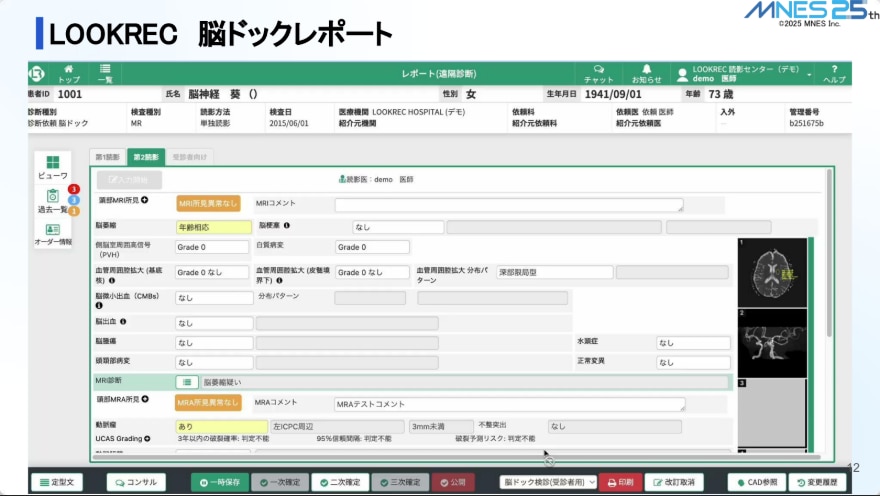Open PVH Grade 0 dropdown
880x496 pixels.
[212, 247]
